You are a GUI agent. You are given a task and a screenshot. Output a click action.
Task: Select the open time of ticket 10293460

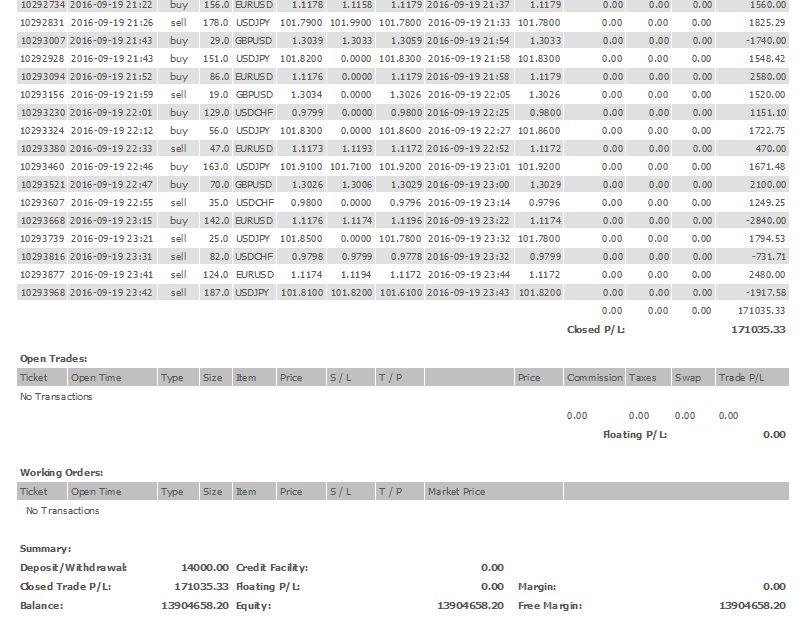tap(112, 166)
